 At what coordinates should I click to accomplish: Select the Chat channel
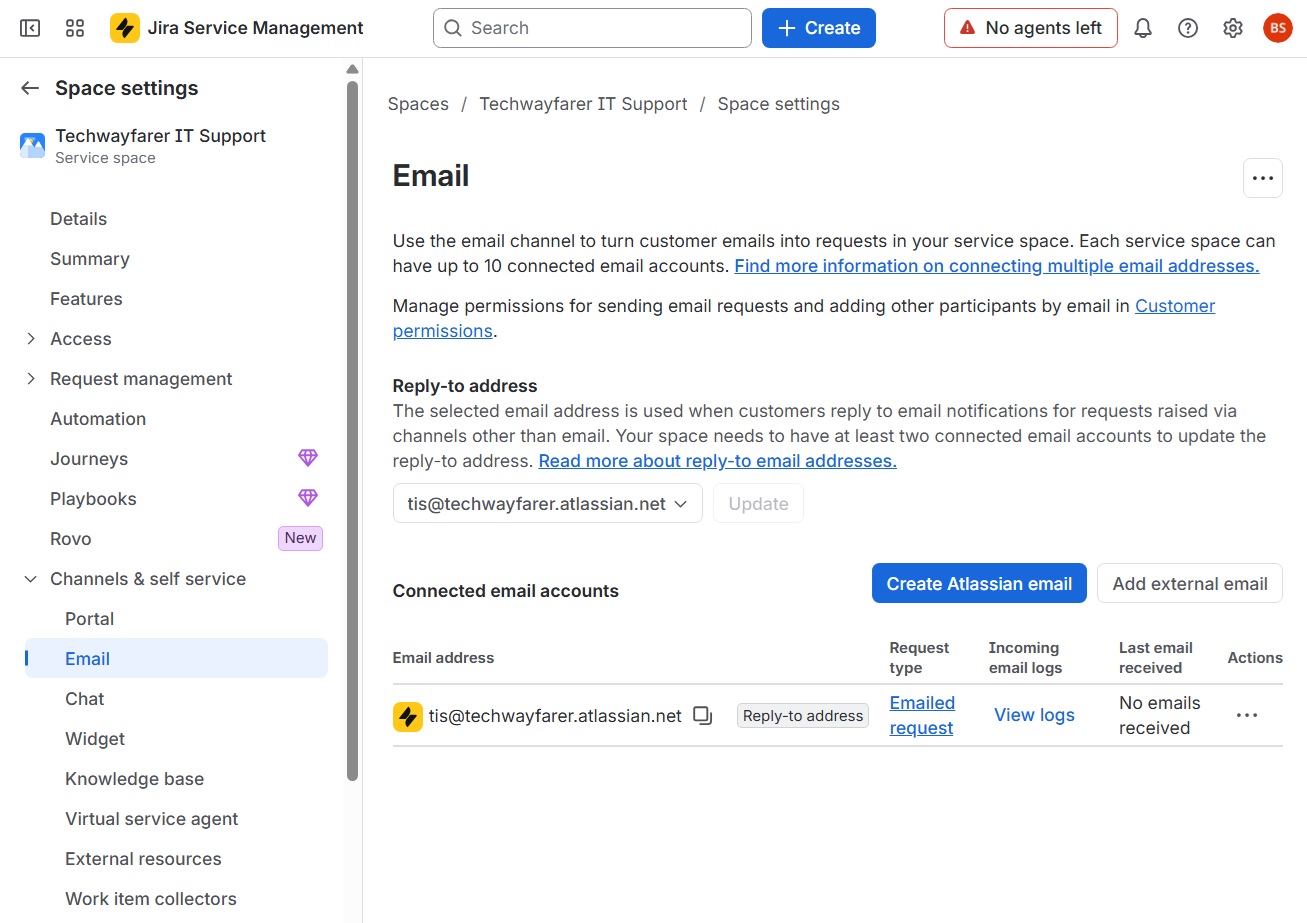(85, 699)
